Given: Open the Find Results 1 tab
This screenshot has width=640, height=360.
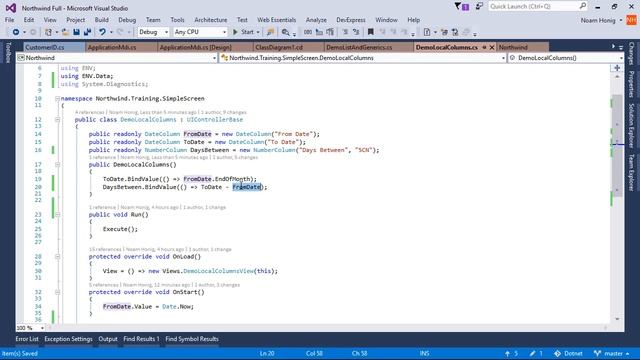Looking at the screenshot, I should pos(141,339).
